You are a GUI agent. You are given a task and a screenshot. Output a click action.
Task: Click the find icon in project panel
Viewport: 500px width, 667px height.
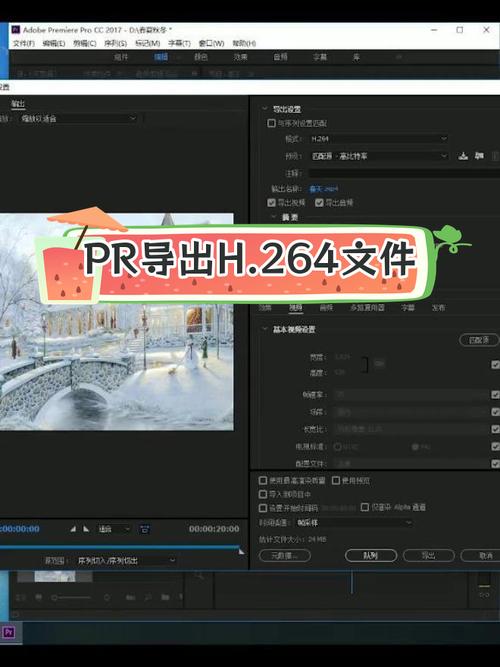coord(148,597)
